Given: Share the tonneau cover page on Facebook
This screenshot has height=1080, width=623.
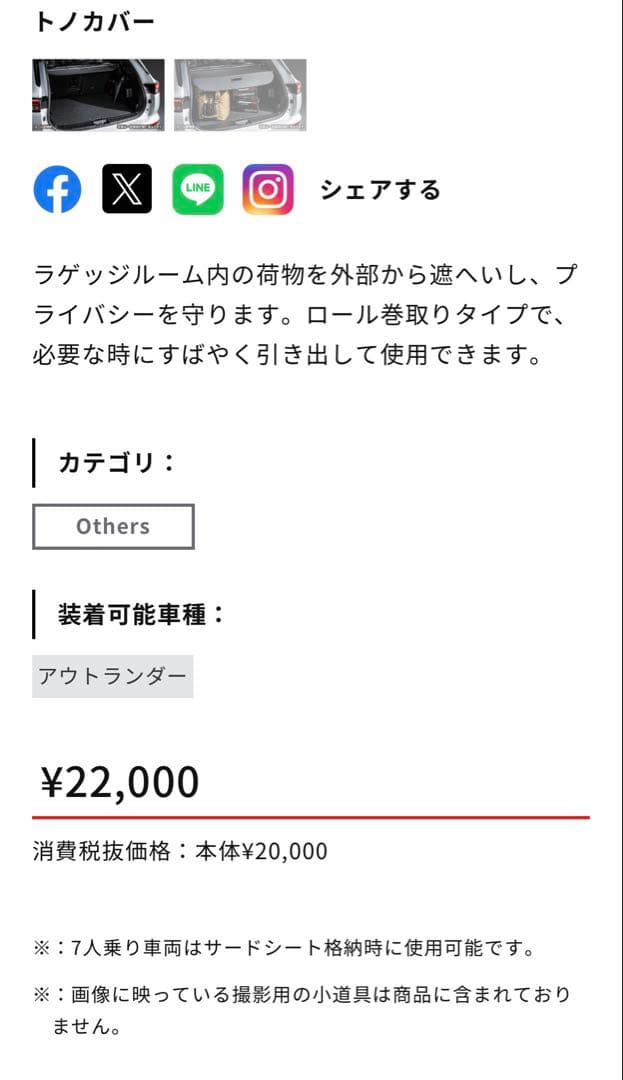Looking at the screenshot, I should pos(59,189).
